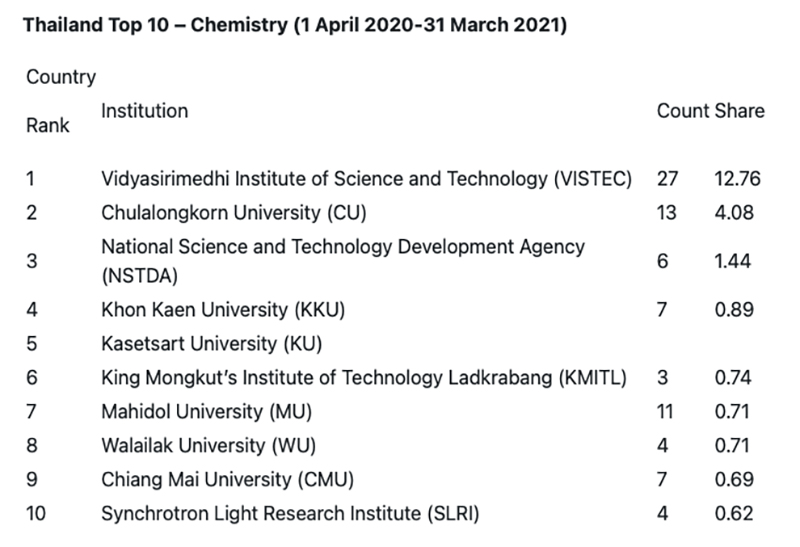The width and height of the screenshot is (800, 547).
Task: Select the Count column header
Action: coord(682,111)
